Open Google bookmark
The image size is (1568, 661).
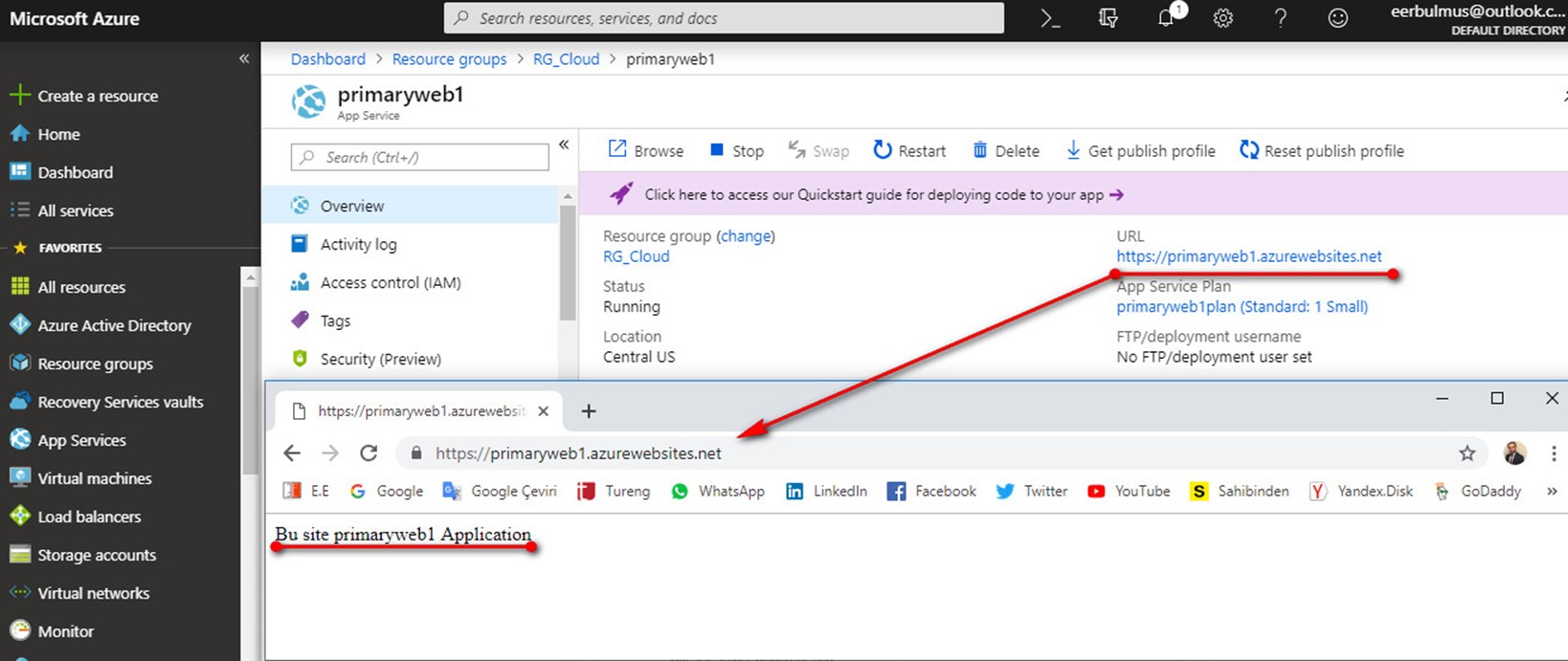(x=386, y=491)
